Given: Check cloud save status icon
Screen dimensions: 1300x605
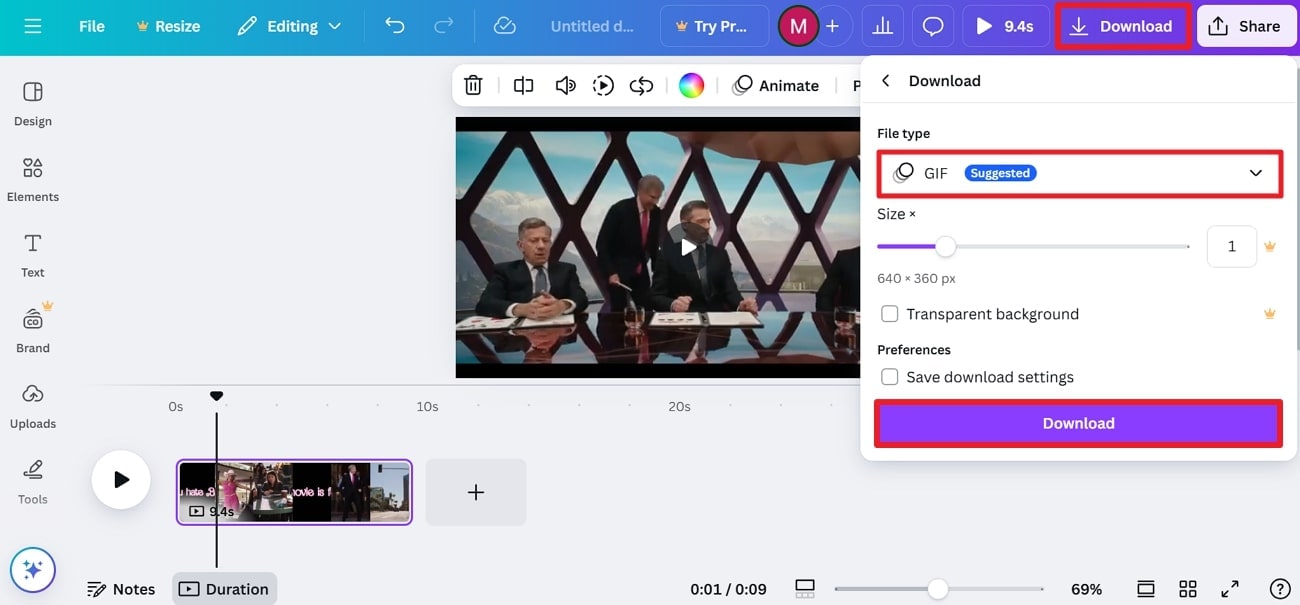Looking at the screenshot, I should click(x=505, y=26).
